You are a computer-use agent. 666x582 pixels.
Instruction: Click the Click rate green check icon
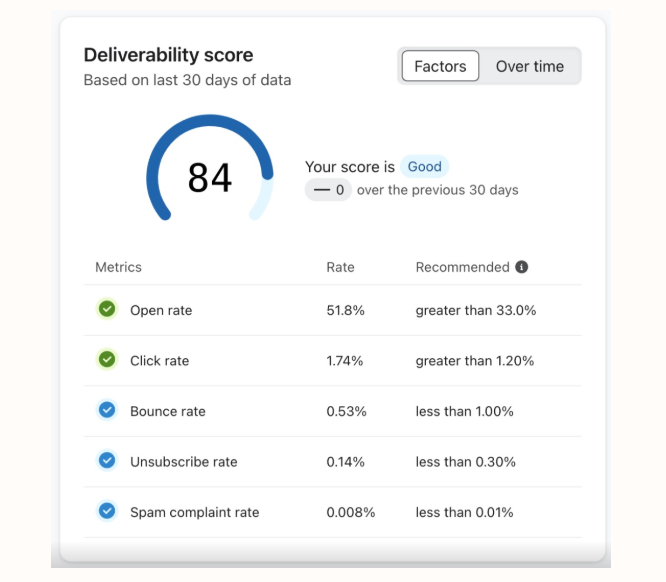point(107,359)
